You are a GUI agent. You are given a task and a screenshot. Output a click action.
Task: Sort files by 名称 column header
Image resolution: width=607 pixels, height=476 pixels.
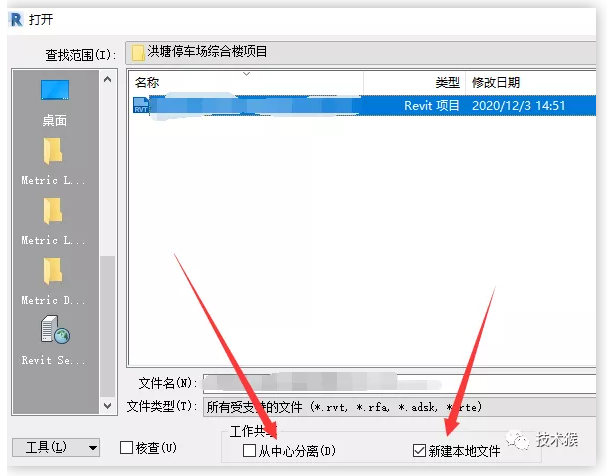(246, 82)
